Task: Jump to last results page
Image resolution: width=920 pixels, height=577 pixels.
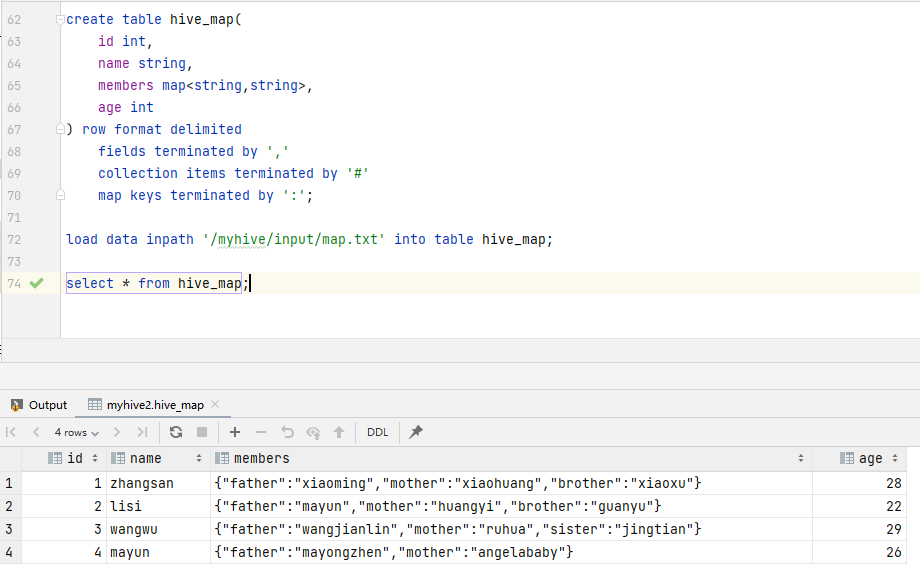Action: pos(142,433)
